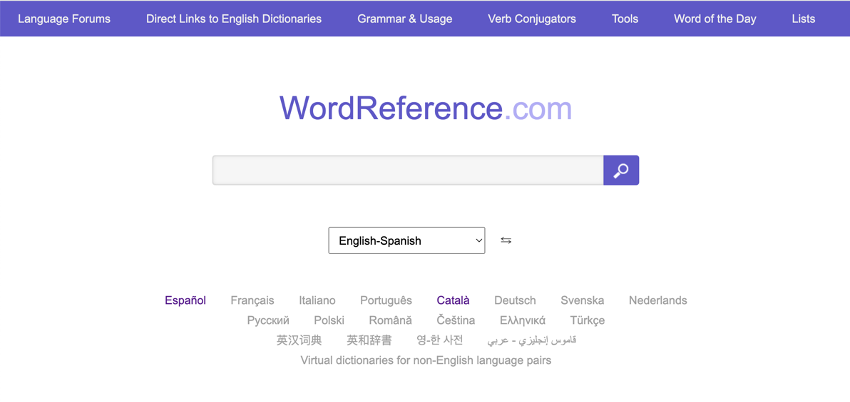
Task: Switch site language to Deutsch
Action: point(515,300)
